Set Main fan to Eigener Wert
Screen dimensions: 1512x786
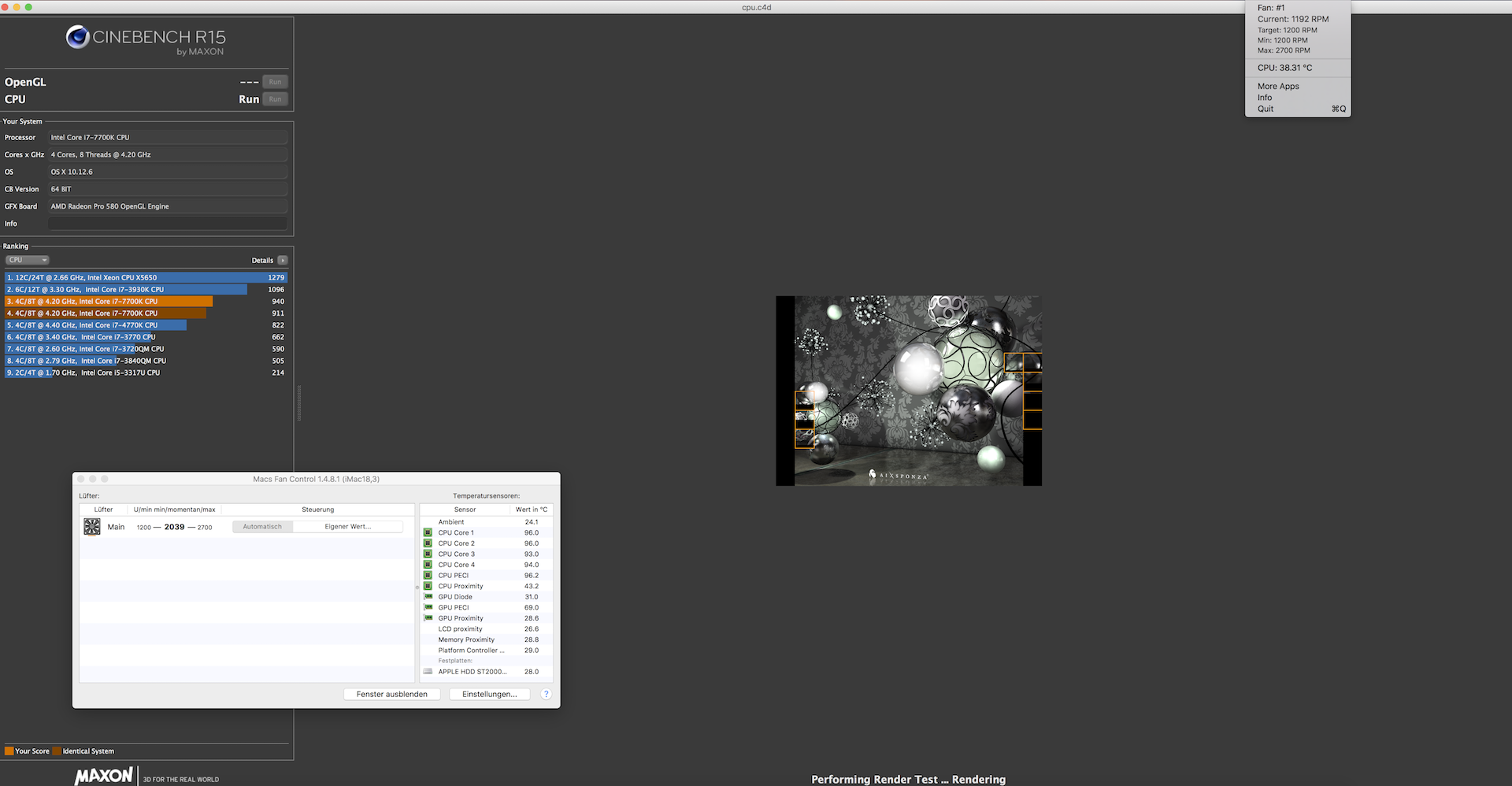pyautogui.click(x=347, y=527)
